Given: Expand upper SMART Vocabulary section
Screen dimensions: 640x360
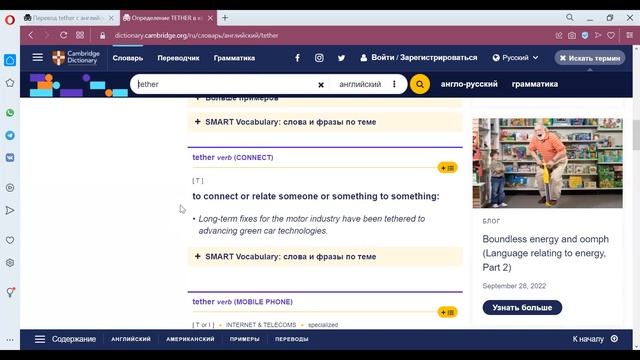Looking at the screenshot, I should point(325,122).
